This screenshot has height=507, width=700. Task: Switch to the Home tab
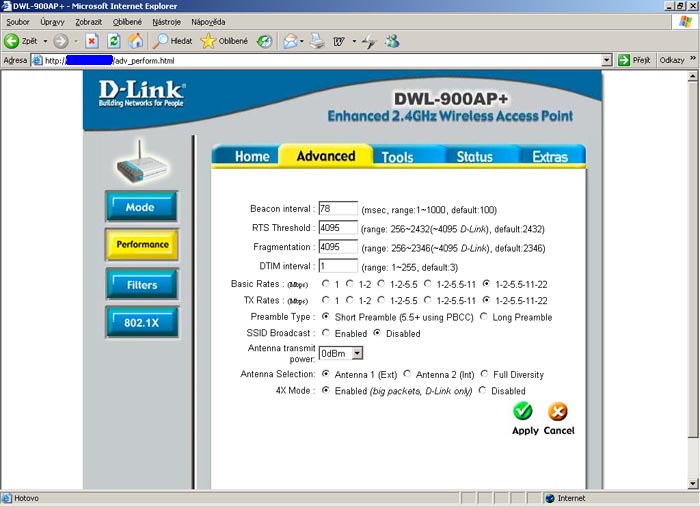[x=252, y=156]
